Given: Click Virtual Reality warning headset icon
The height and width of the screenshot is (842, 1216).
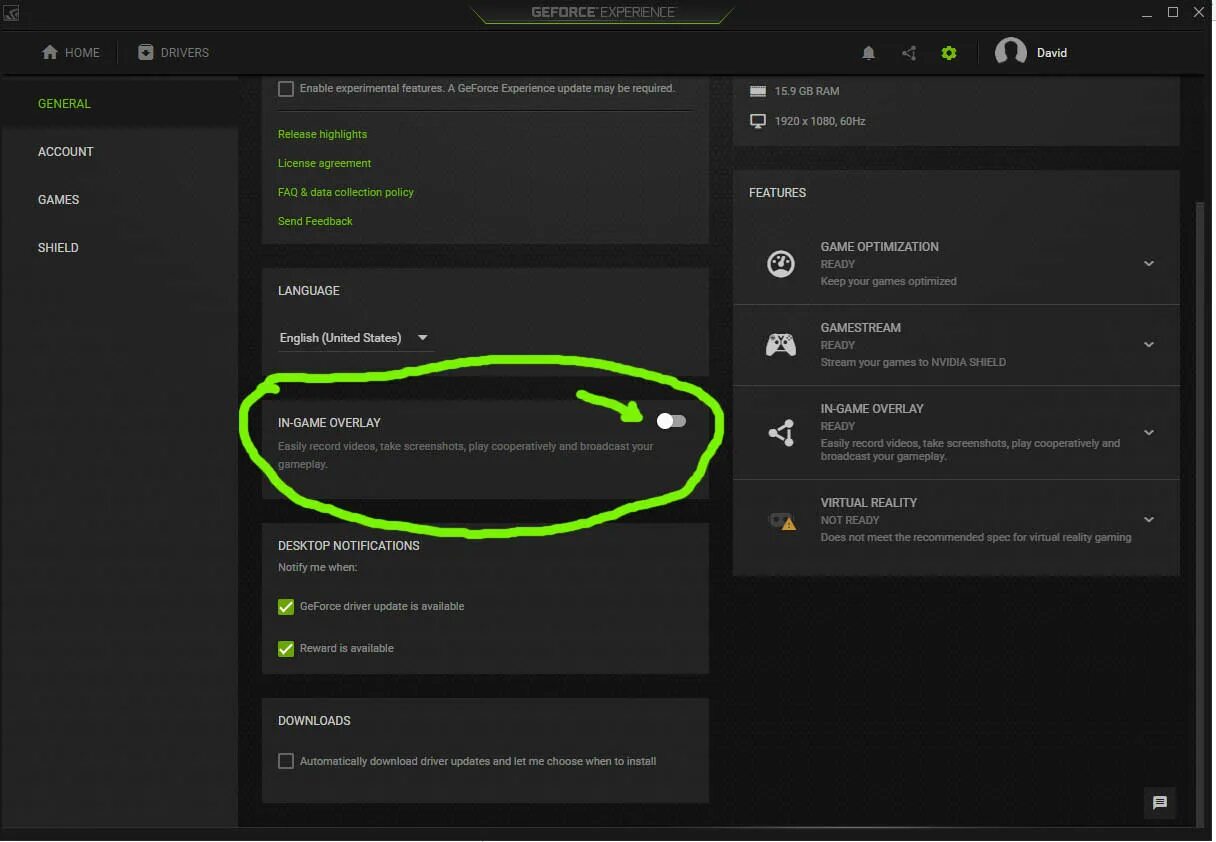Looking at the screenshot, I should click(x=781, y=521).
